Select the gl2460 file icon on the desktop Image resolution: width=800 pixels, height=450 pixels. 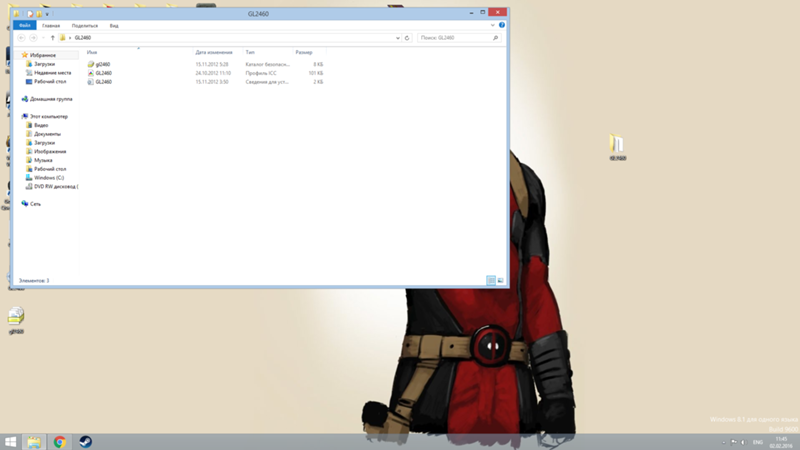pos(16,320)
